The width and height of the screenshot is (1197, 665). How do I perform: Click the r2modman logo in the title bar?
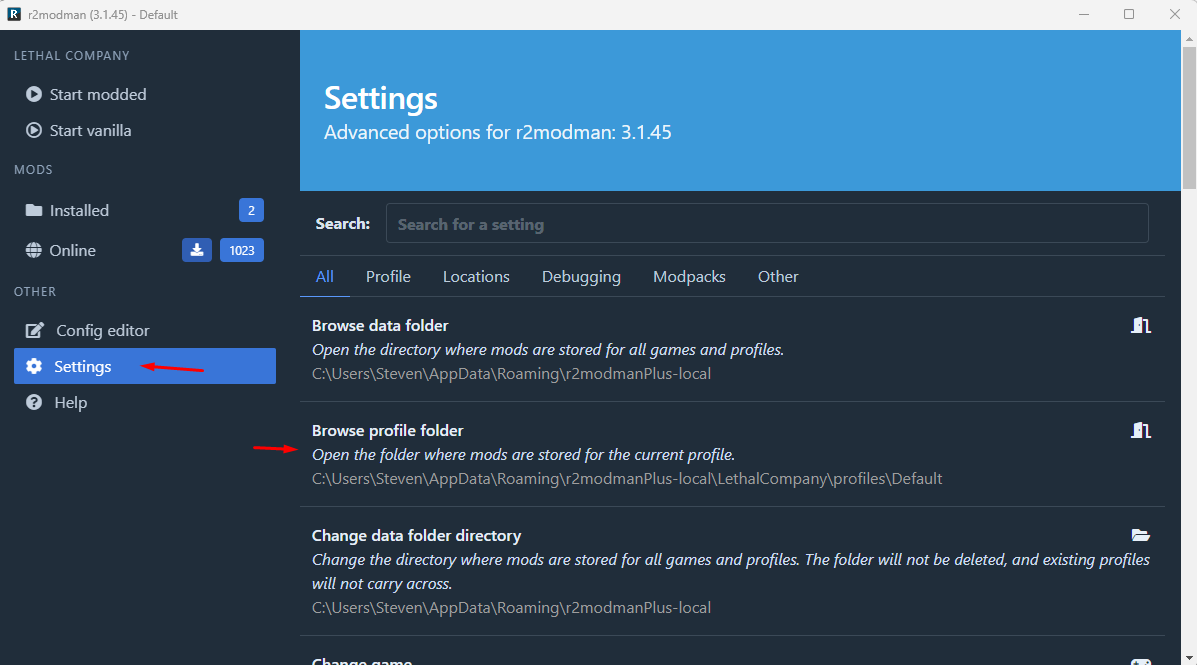pyautogui.click(x=14, y=15)
